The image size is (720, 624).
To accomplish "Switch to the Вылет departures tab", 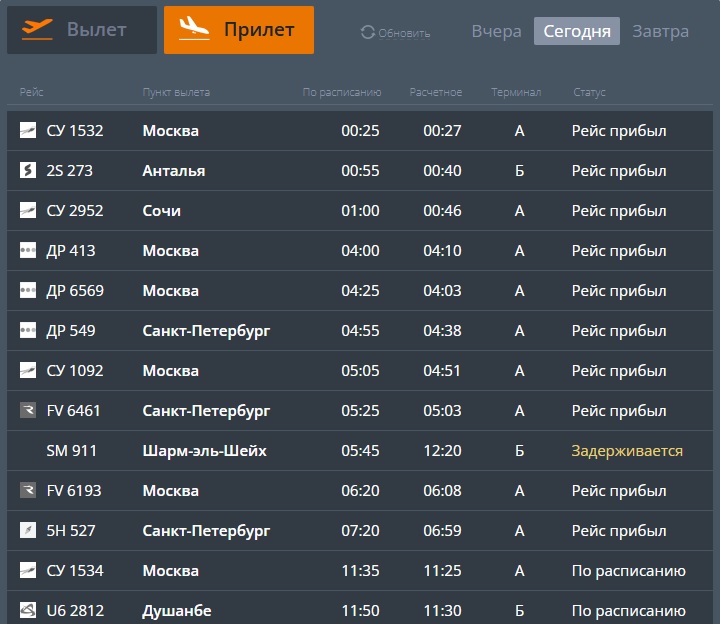I will [82, 30].
